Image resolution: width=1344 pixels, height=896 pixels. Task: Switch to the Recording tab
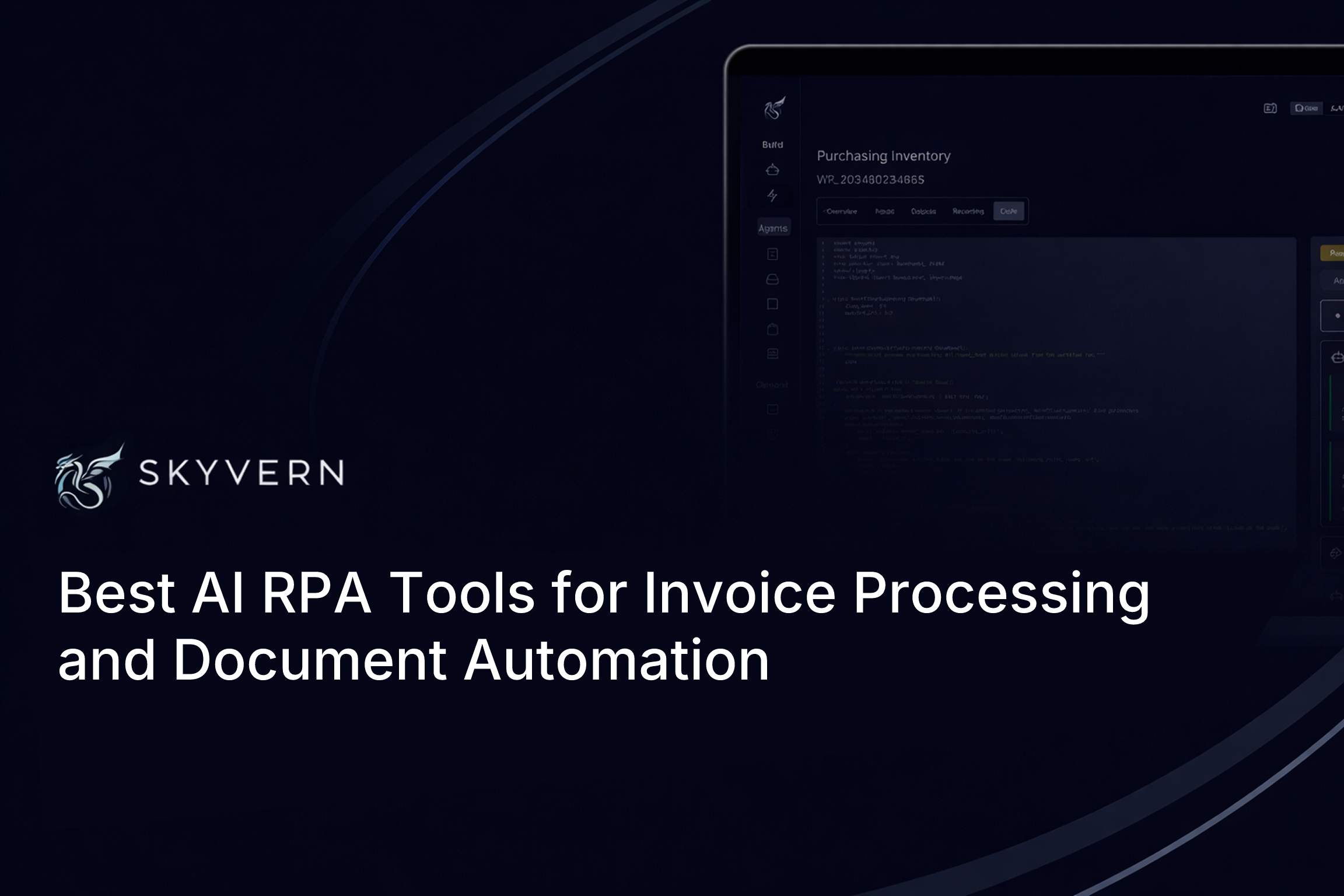pyautogui.click(x=968, y=211)
